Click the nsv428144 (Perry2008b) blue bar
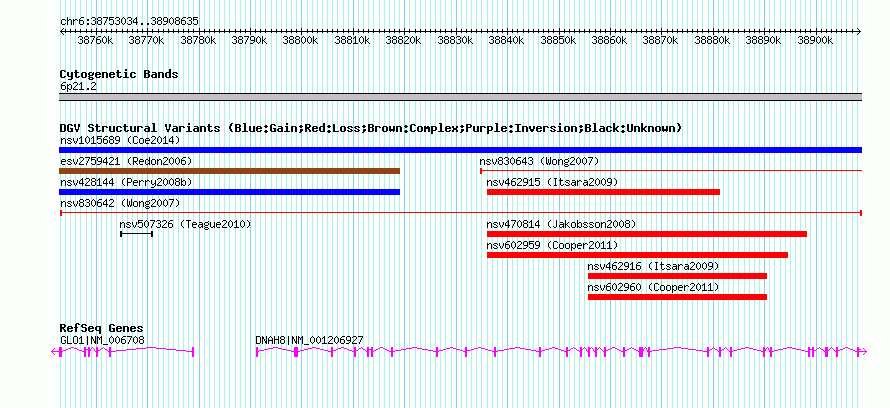The height and width of the screenshot is (408, 890). pos(229,192)
